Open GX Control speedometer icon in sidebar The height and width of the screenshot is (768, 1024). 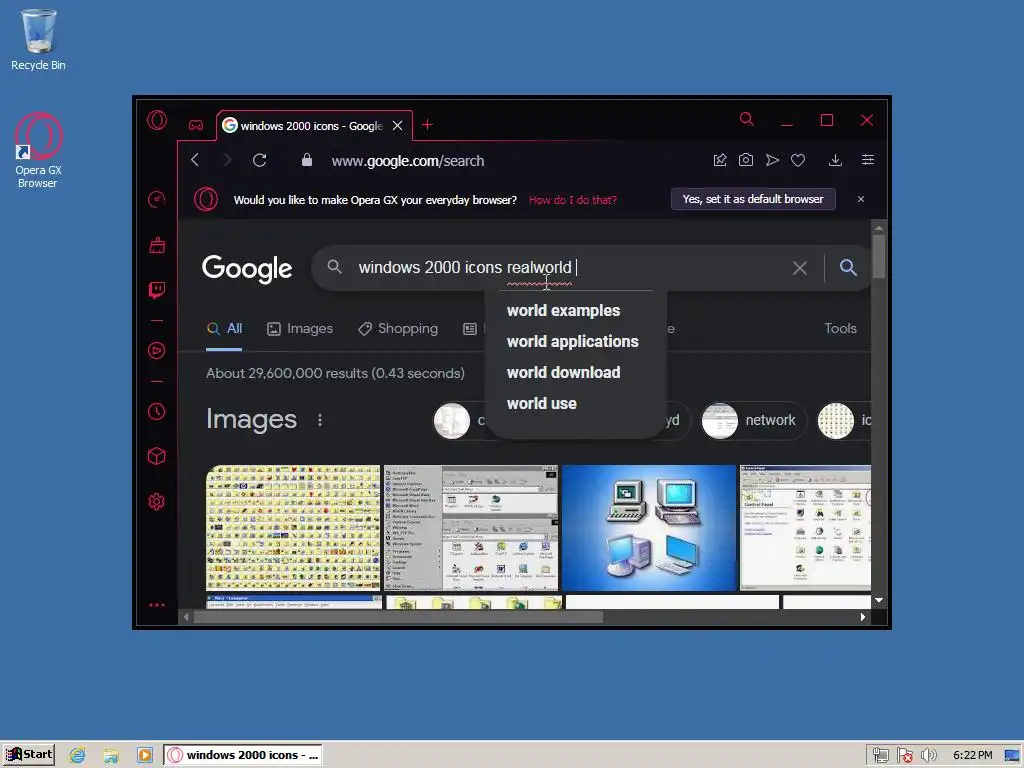tap(157, 199)
